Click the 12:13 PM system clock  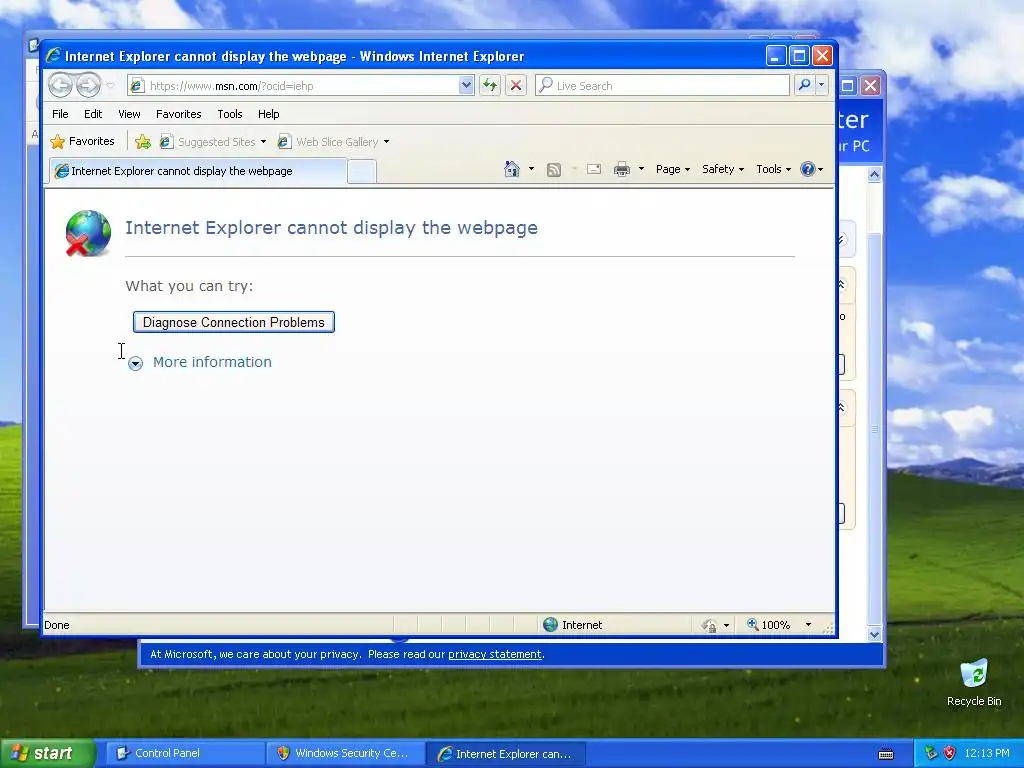pyautogui.click(x=987, y=754)
